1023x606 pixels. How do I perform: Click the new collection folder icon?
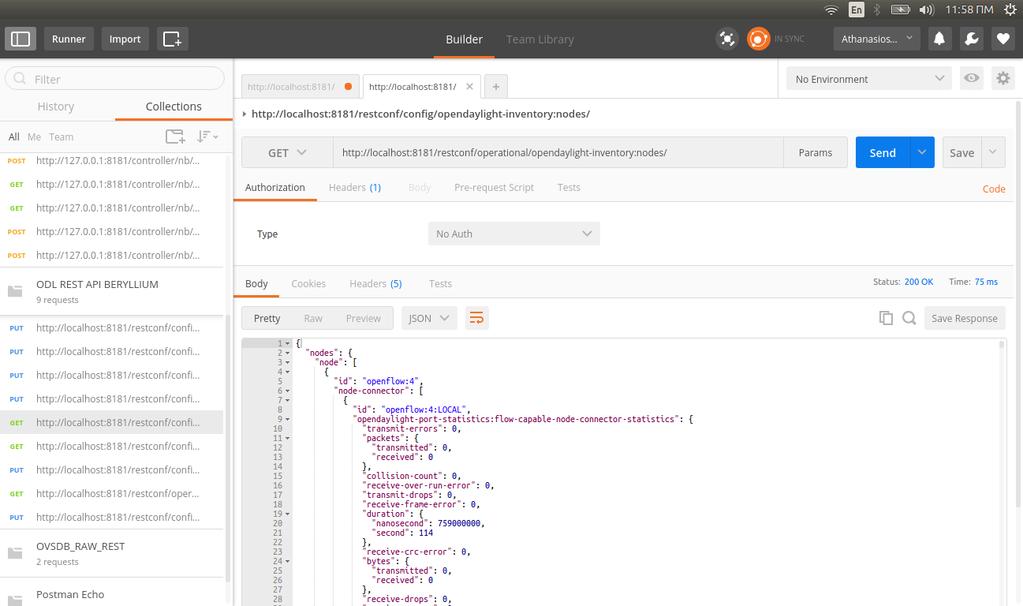(175, 136)
